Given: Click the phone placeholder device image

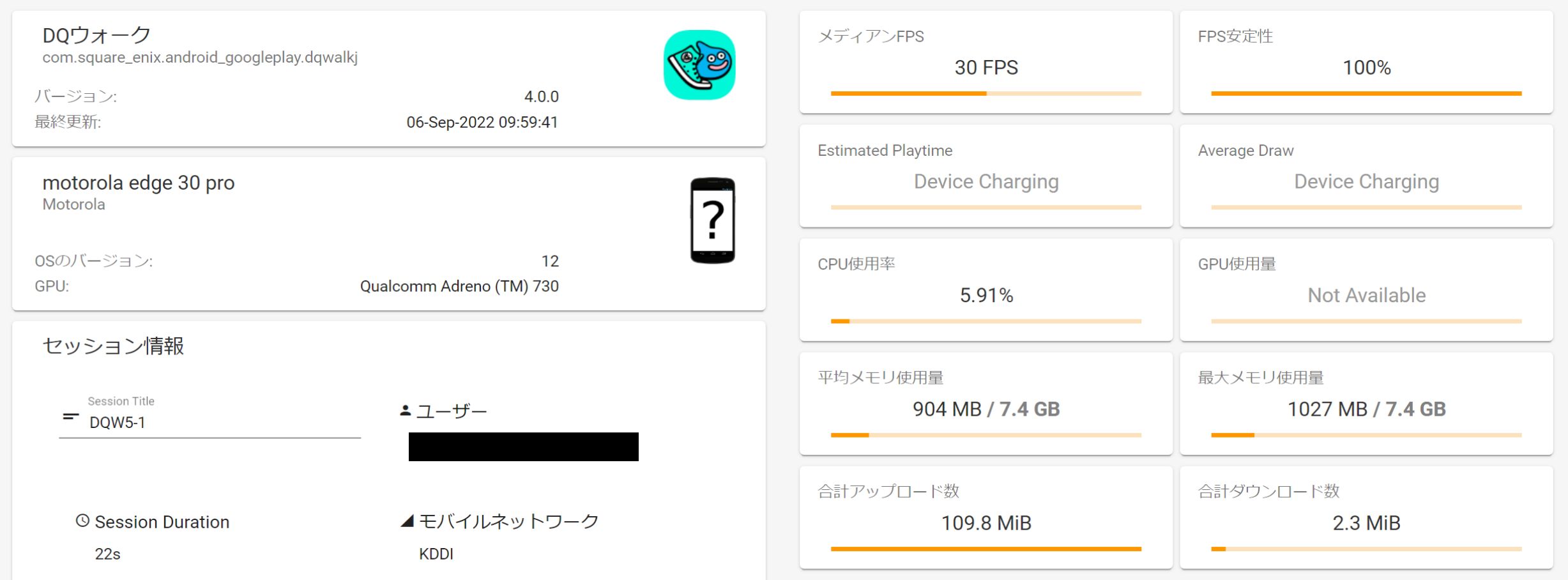Looking at the screenshot, I should 712,220.
